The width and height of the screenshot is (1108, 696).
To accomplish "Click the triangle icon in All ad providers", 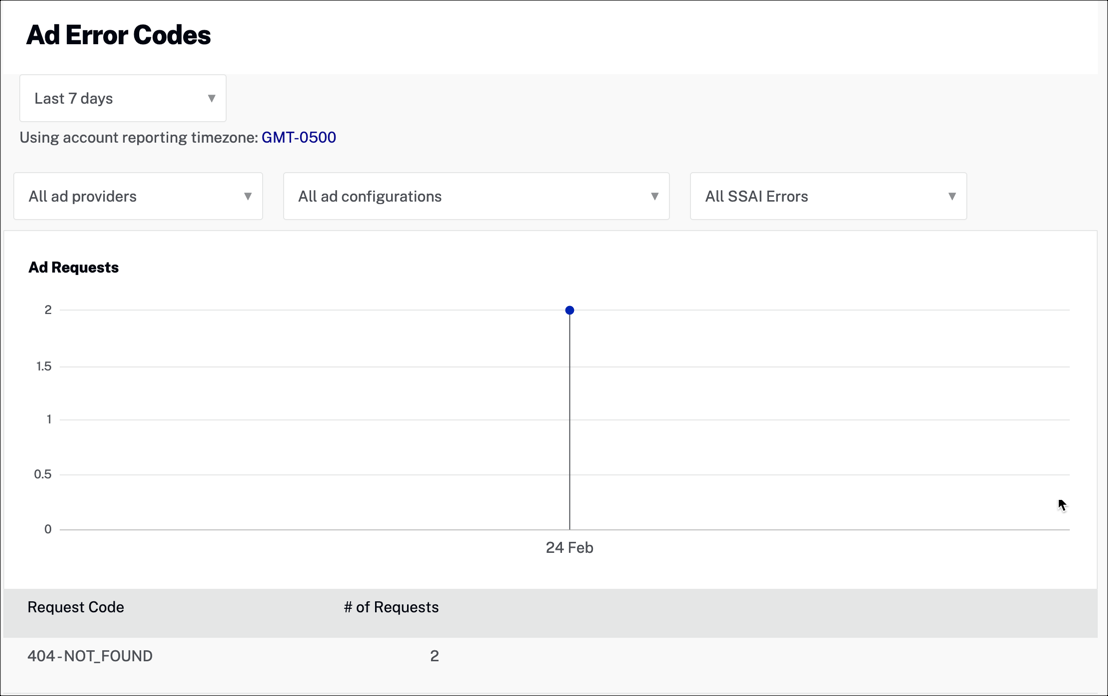I will [x=247, y=196].
